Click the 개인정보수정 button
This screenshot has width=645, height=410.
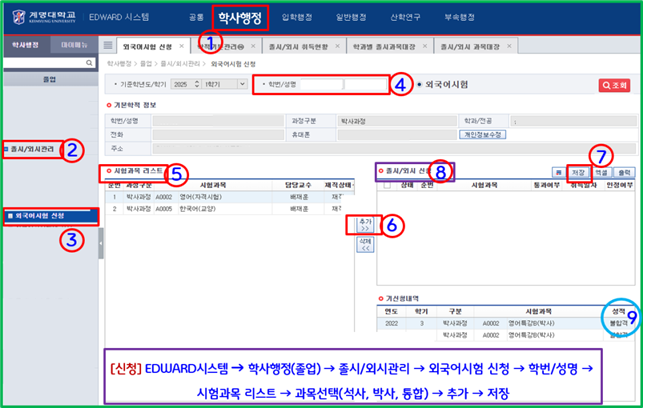click(x=483, y=133)
